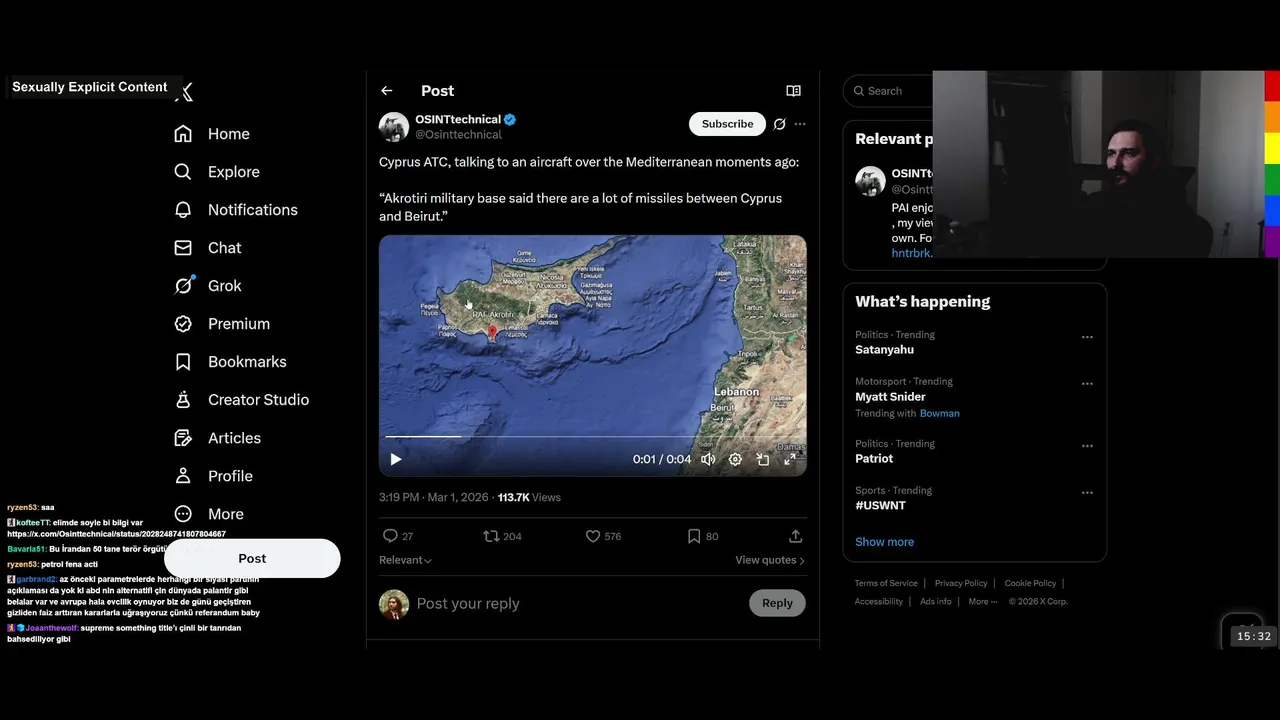Image resolution: width=1280 pixels, height=720 pixels.
Task: Click the Search box
Action: (x=890, y=91)
